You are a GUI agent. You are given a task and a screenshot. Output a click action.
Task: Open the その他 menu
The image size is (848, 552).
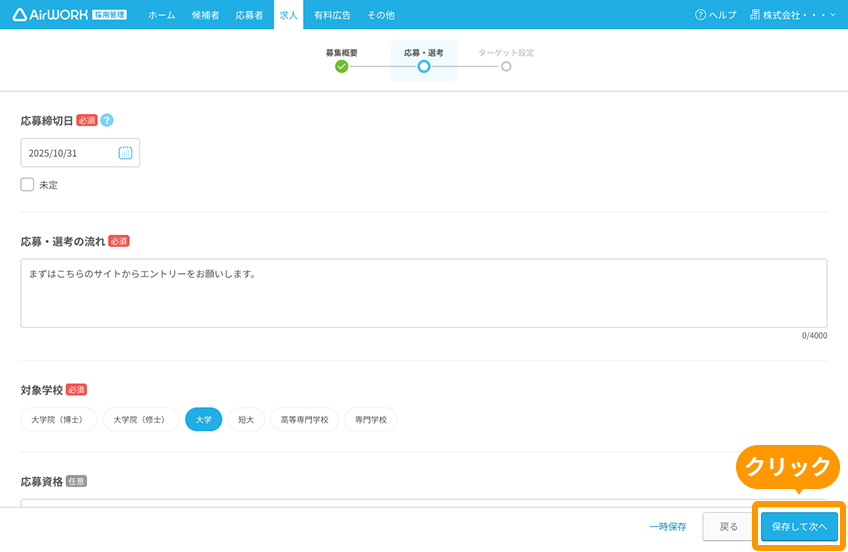[381, 15]
